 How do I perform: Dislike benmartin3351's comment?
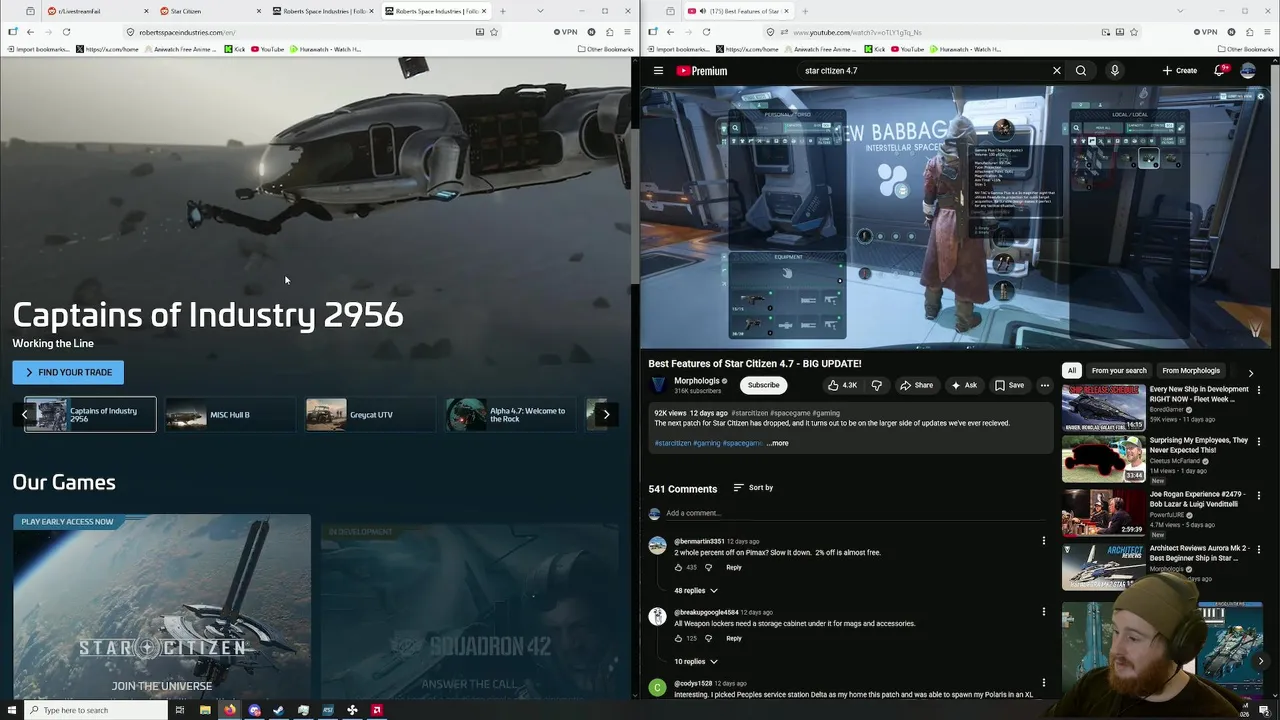click(708, 567)
